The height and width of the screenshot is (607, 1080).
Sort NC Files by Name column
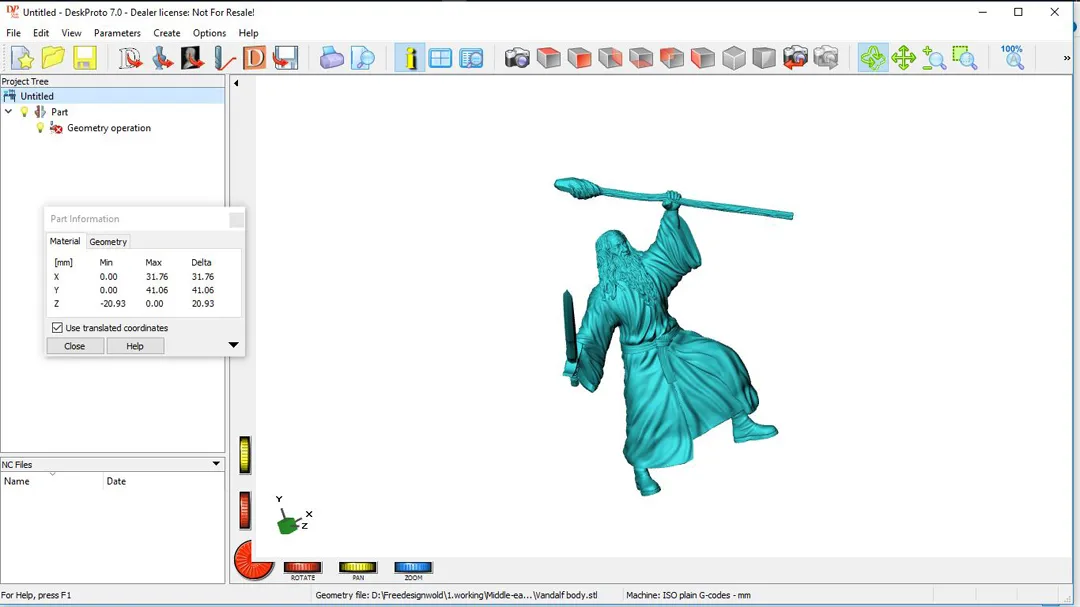[52, 481]
